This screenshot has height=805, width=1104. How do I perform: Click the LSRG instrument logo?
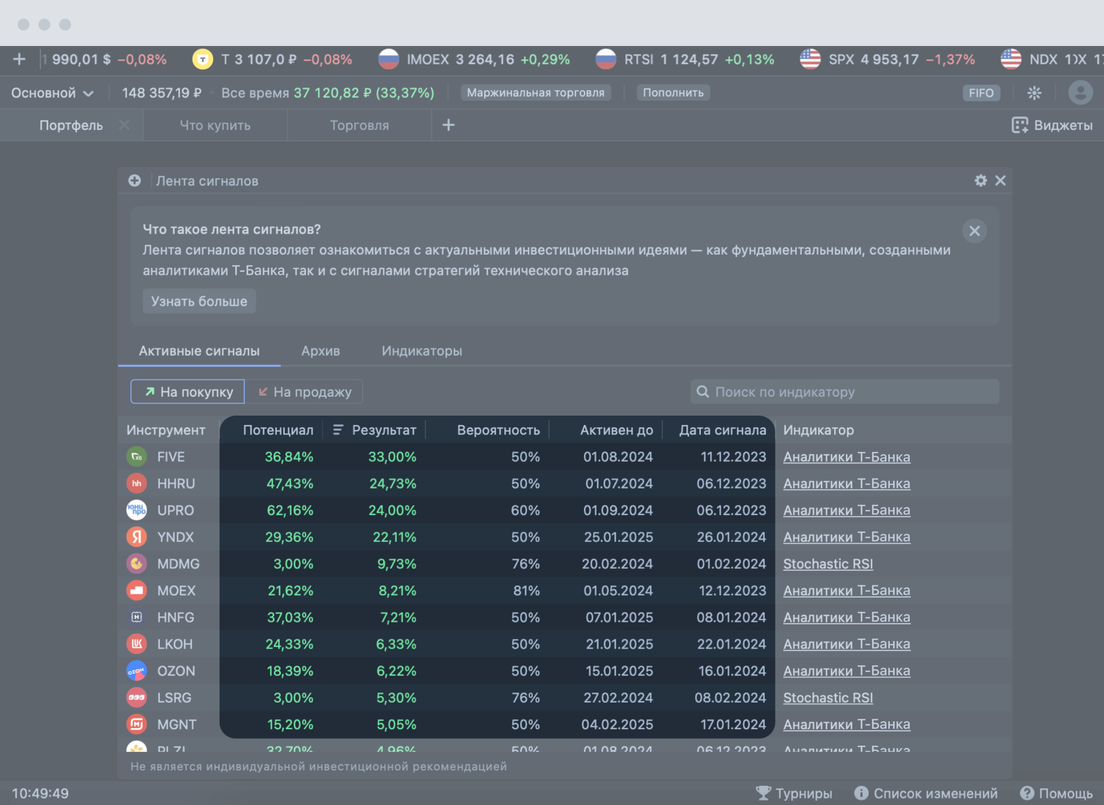pos(137,698)
